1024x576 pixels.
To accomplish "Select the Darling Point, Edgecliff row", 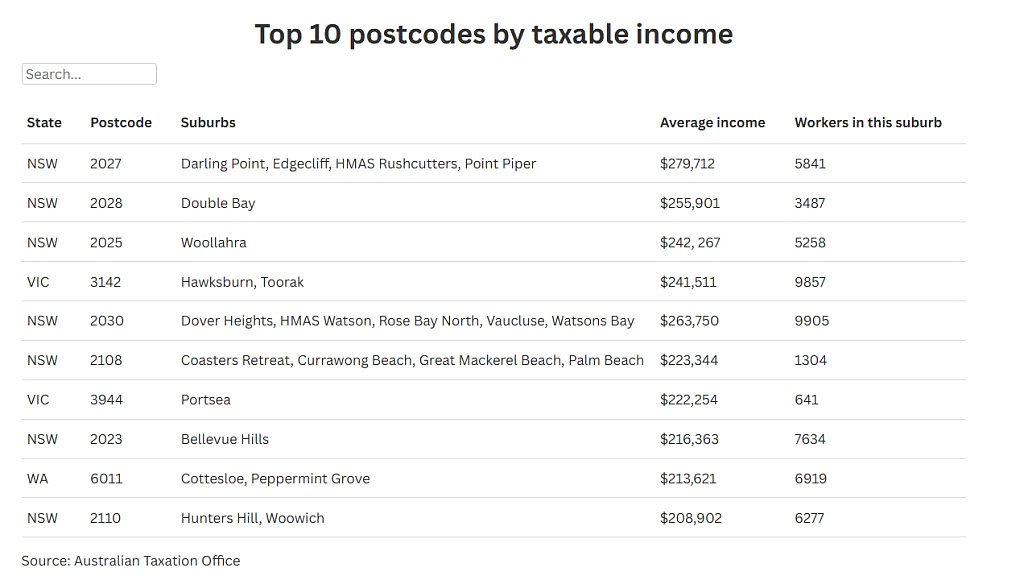I will [x=494, y=163].
